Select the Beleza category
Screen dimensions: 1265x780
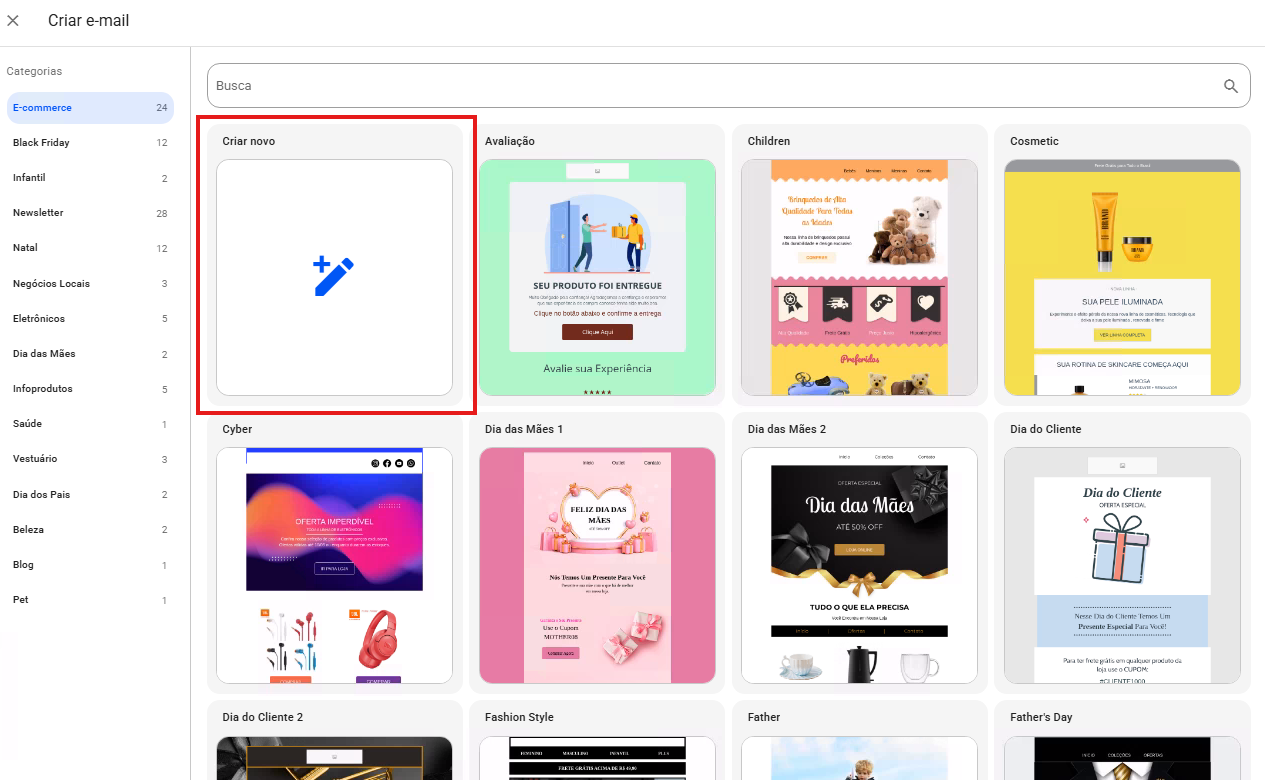pos(90,530)
